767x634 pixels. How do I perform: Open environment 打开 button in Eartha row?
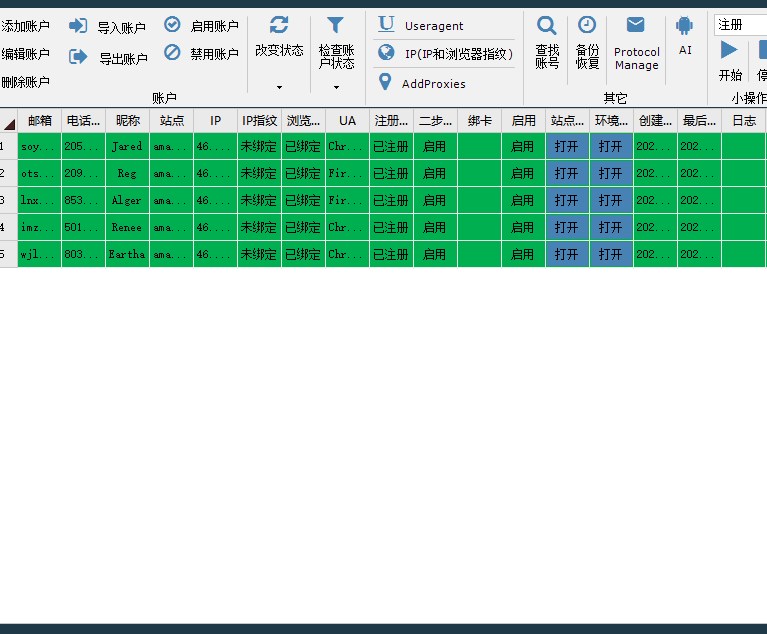(611, 254)
